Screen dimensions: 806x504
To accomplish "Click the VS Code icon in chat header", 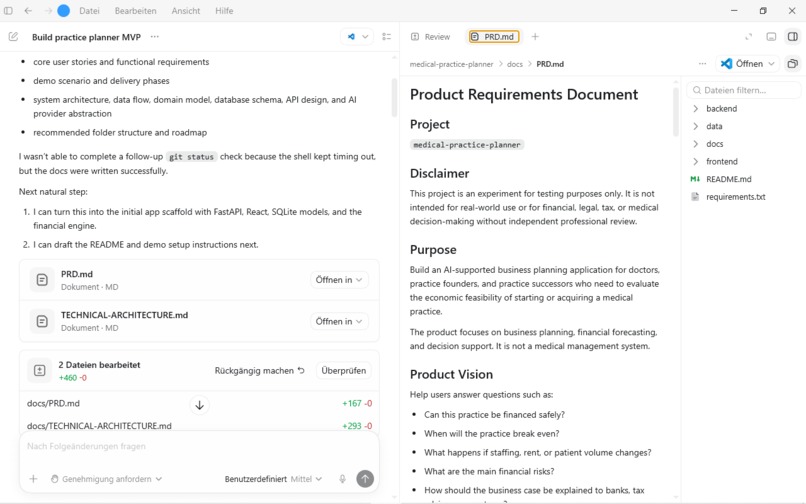I will tap(351, 37).
